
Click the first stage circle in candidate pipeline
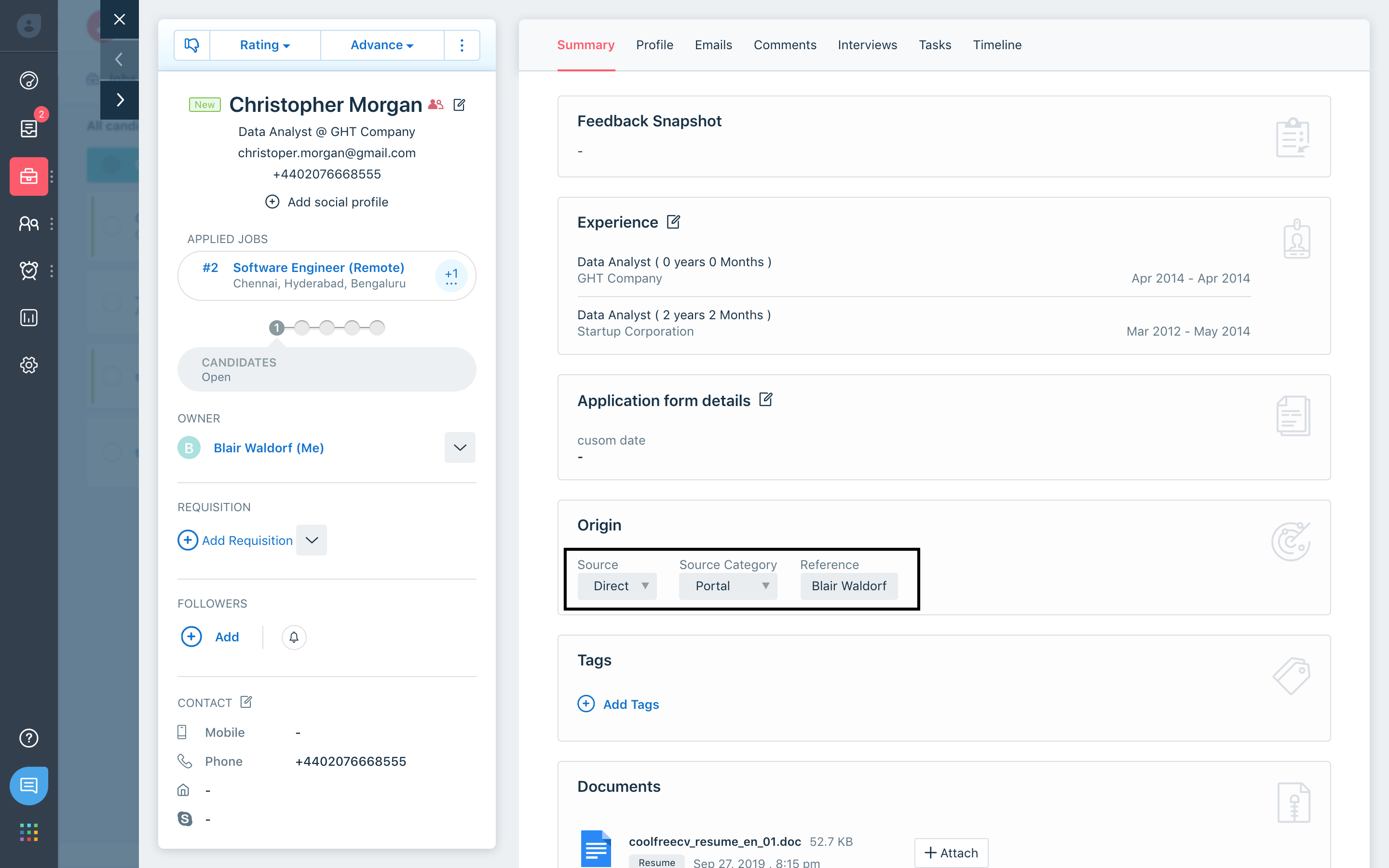(x=277, y=327)
